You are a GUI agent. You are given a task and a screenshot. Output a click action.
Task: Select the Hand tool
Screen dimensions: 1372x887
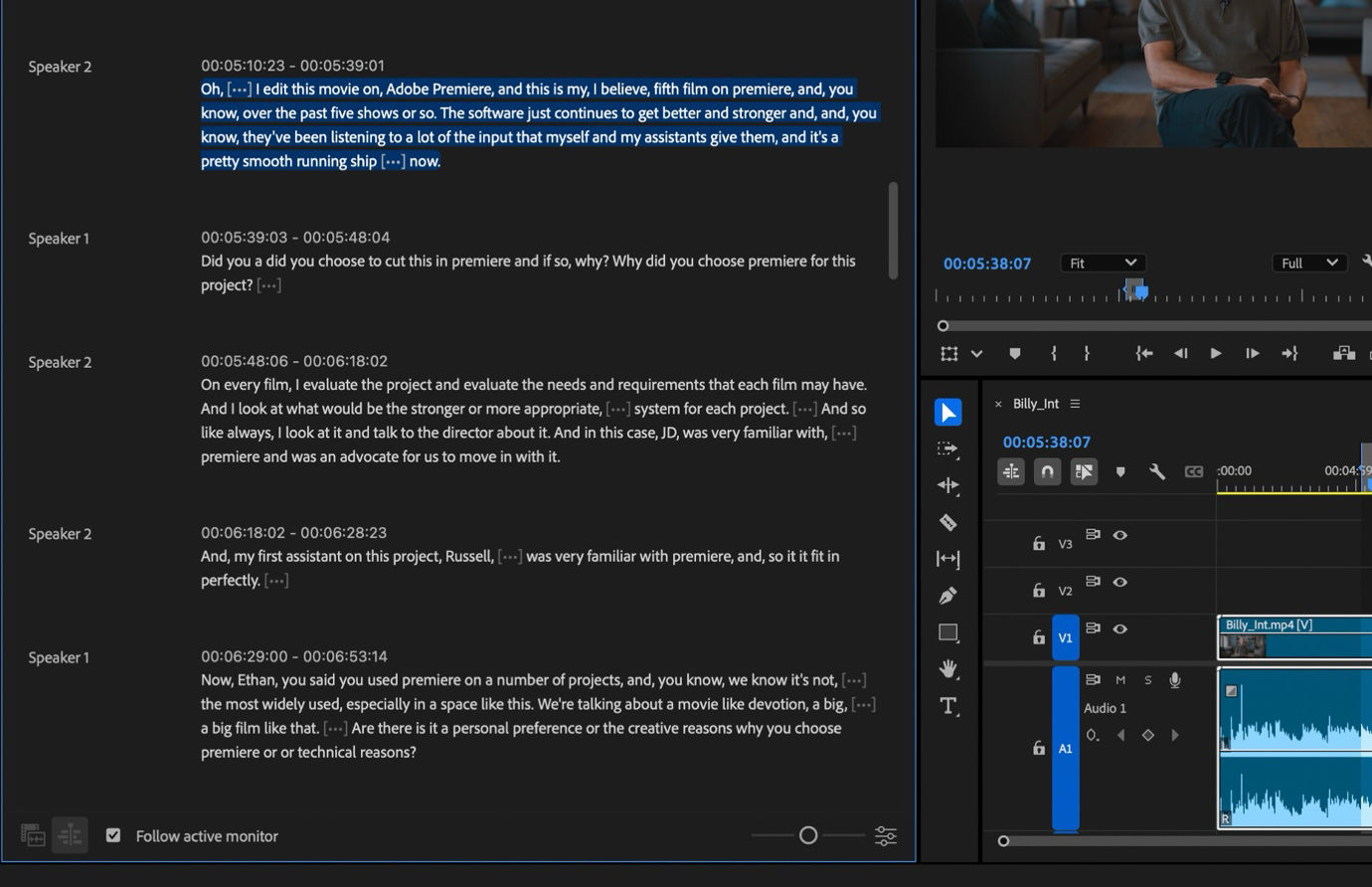947,669
